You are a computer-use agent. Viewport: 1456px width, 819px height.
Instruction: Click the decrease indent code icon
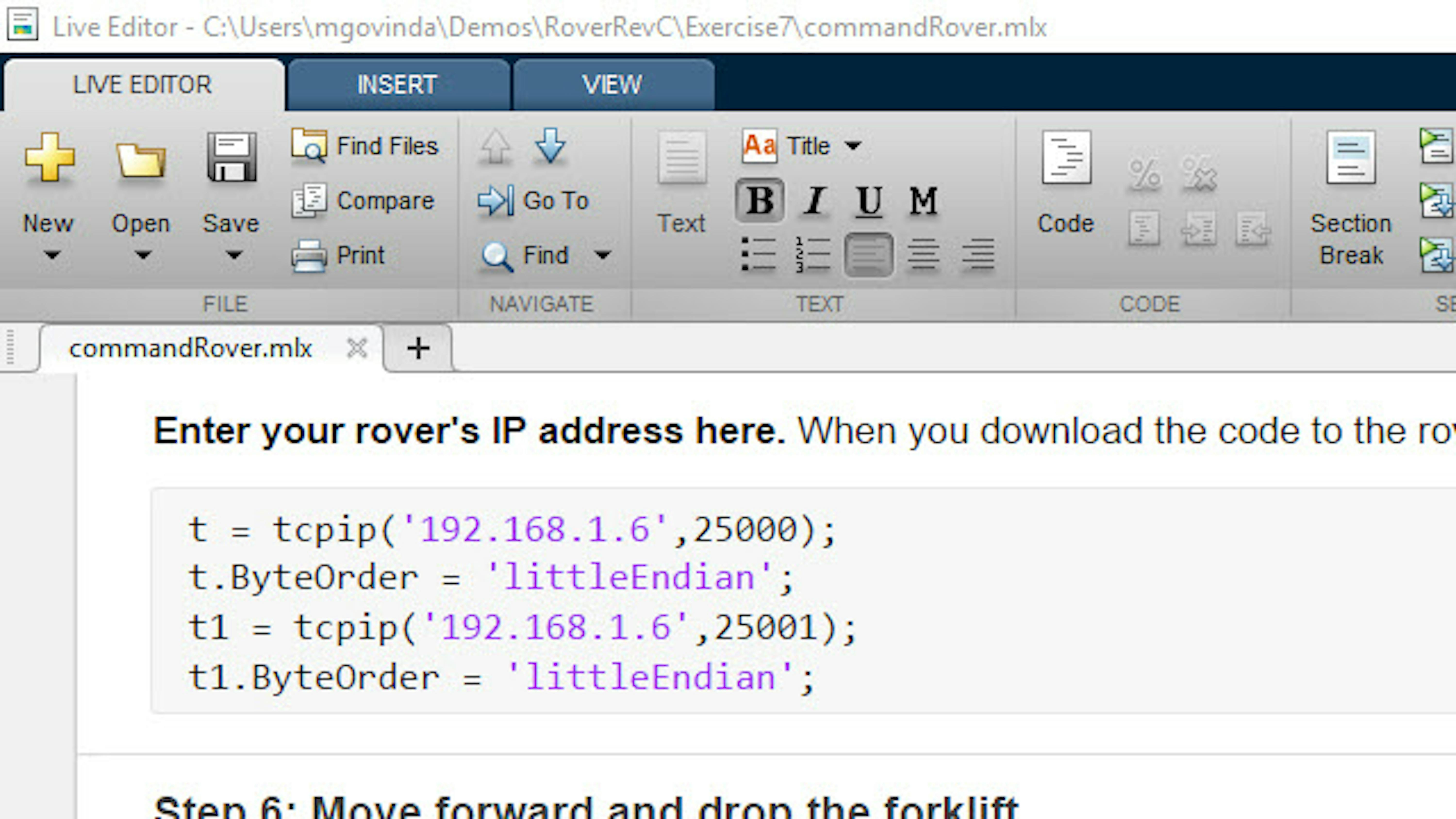1253,228
